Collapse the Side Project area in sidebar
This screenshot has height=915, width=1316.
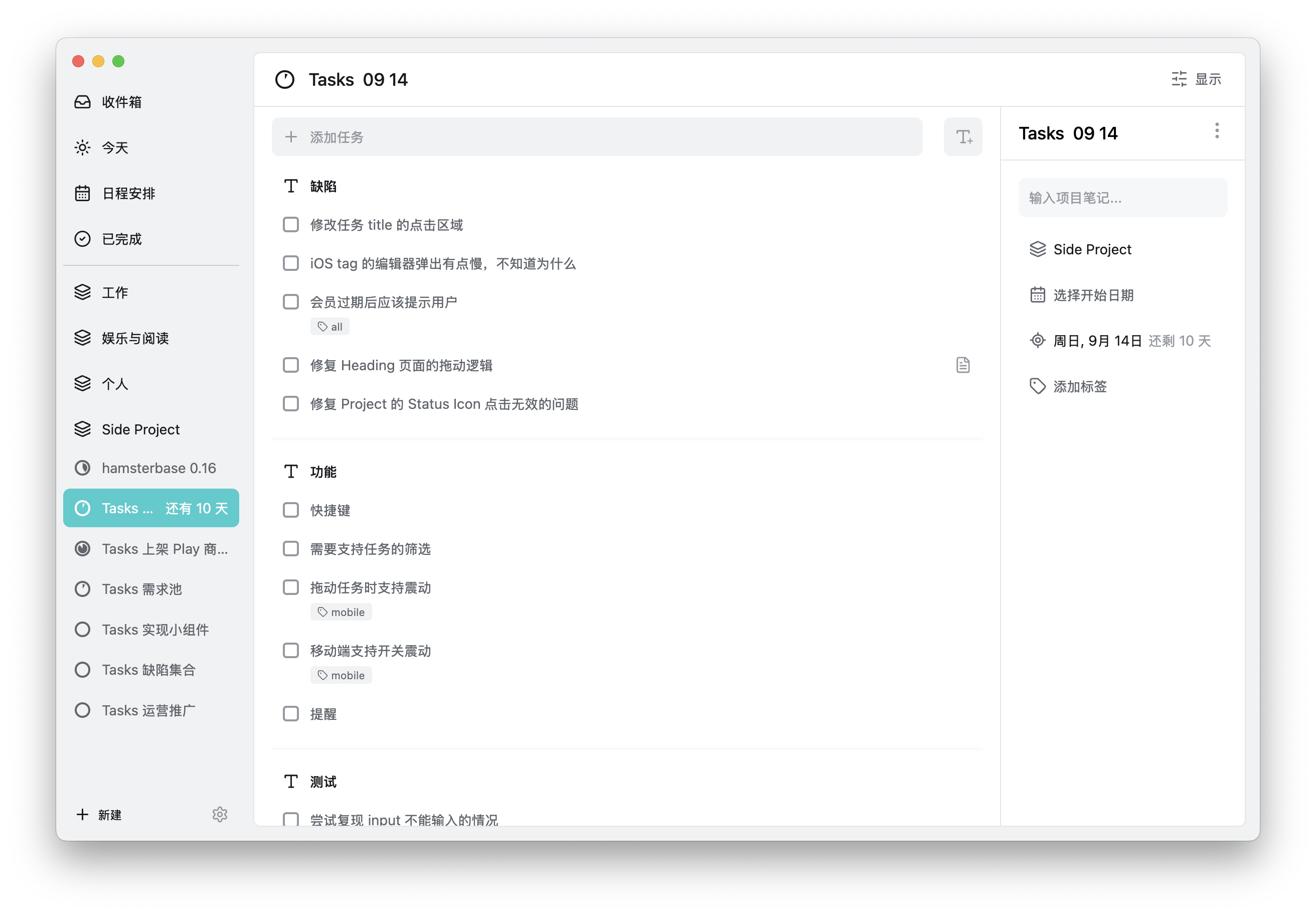83,429
